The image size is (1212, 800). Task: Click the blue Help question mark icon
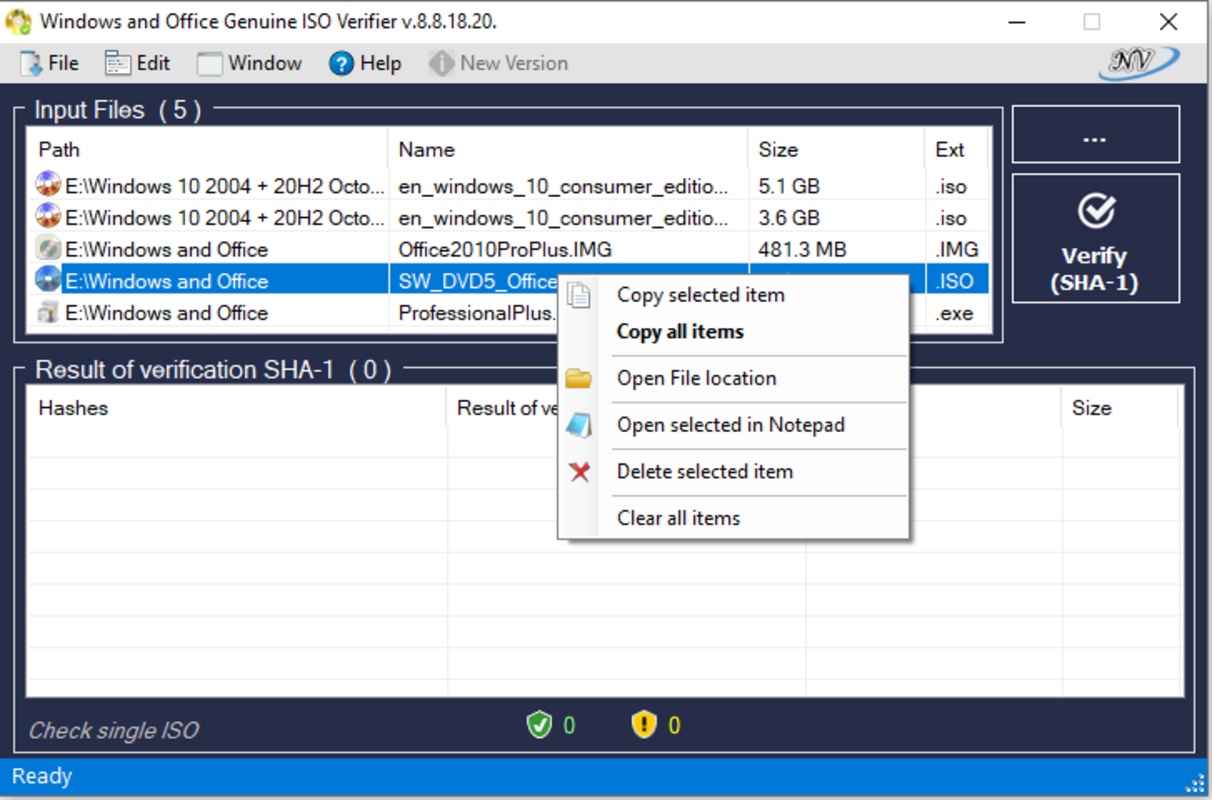coord(342,64)
